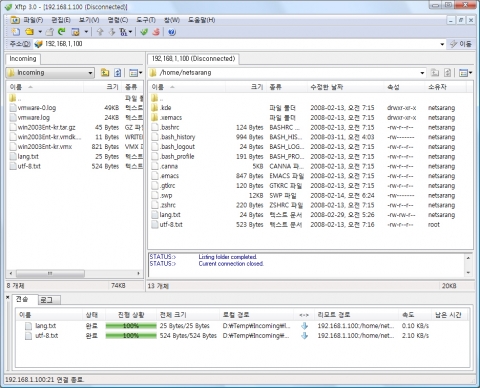
Task: Click the utf-8.txt transfer progress bar
Action: [131, 336]
